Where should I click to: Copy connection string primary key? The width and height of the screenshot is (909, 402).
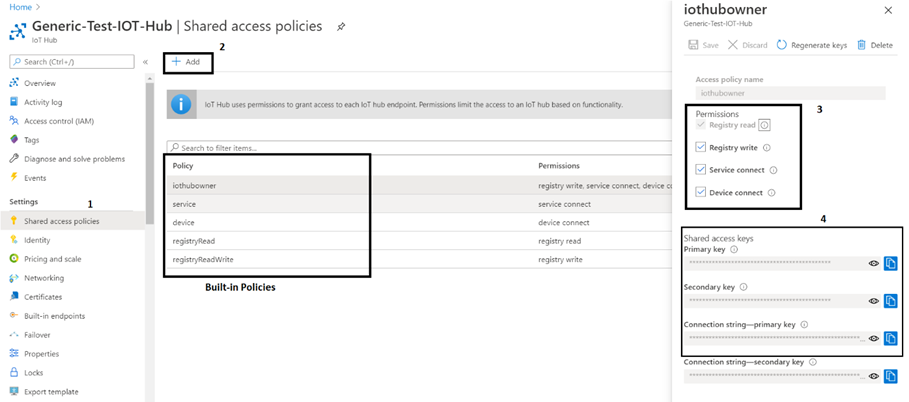(x=891, y=339)
